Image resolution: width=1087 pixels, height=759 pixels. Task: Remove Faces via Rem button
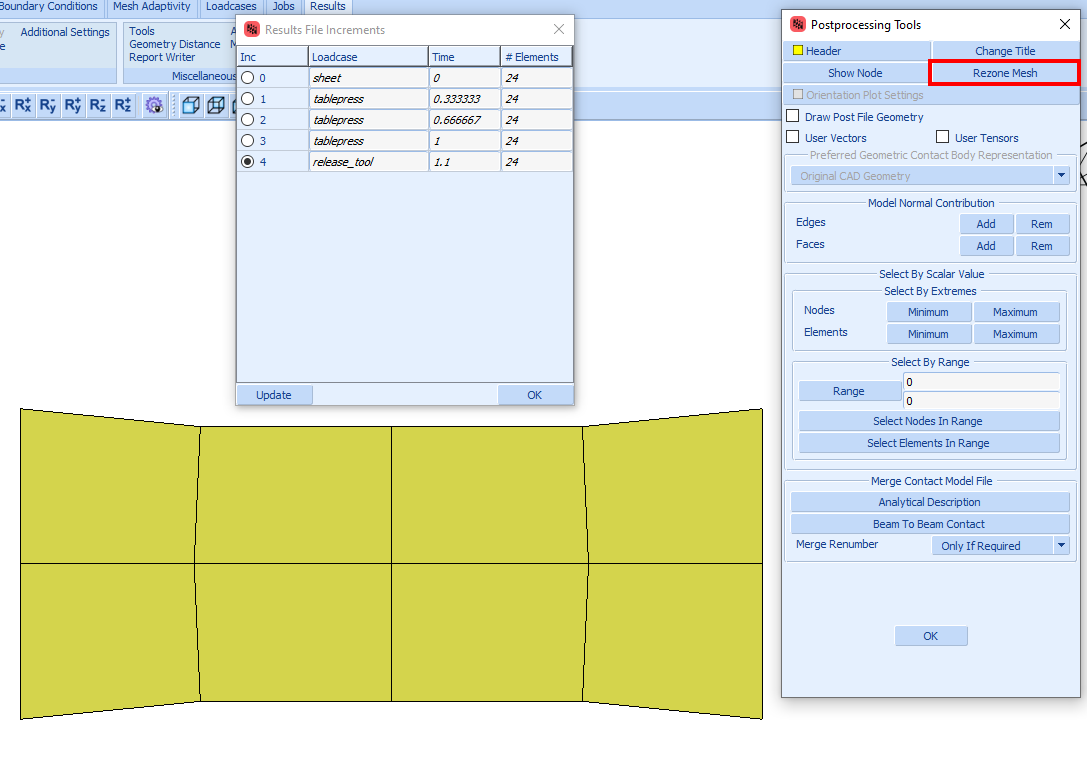[1042, 246]
